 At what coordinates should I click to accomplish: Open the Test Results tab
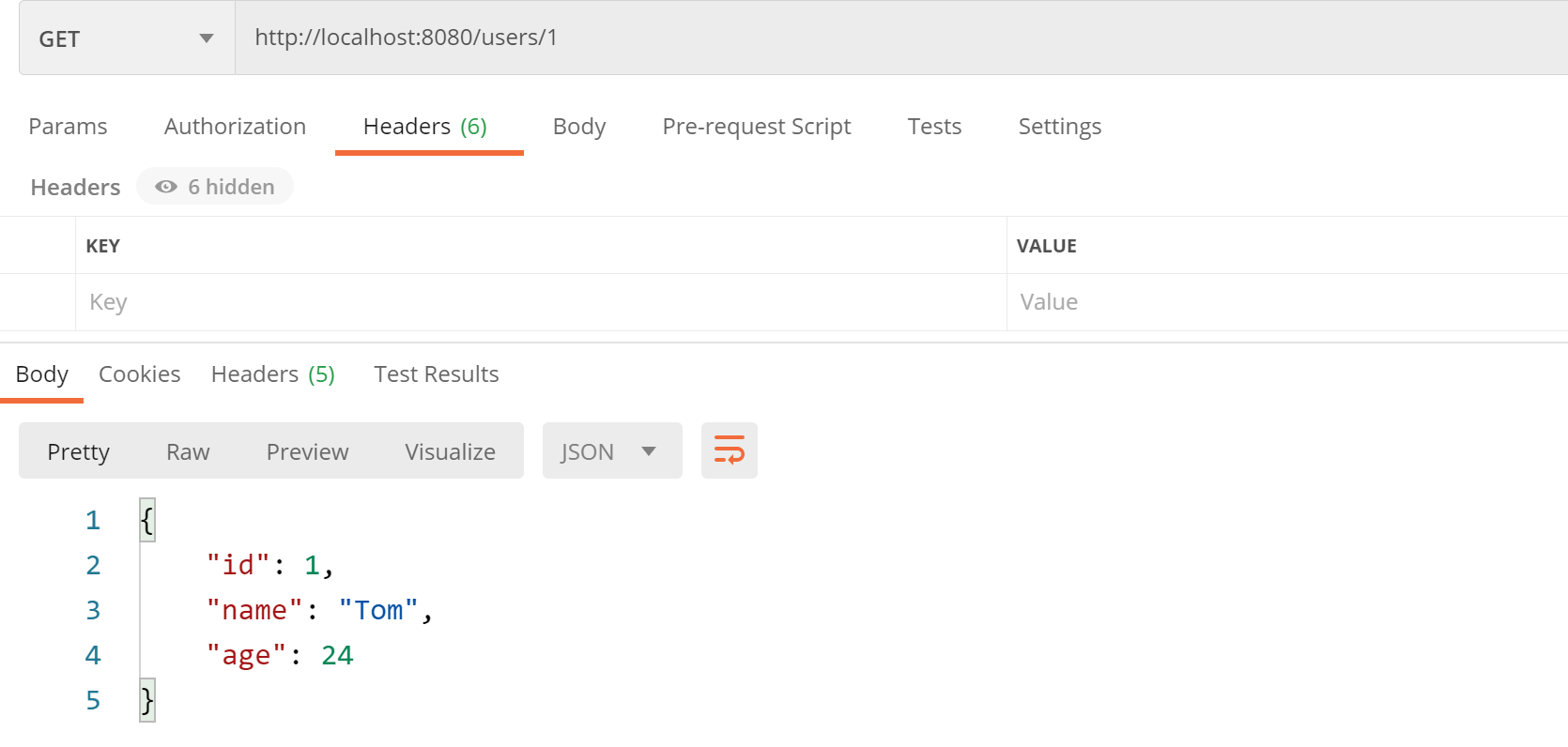(437, 374)
